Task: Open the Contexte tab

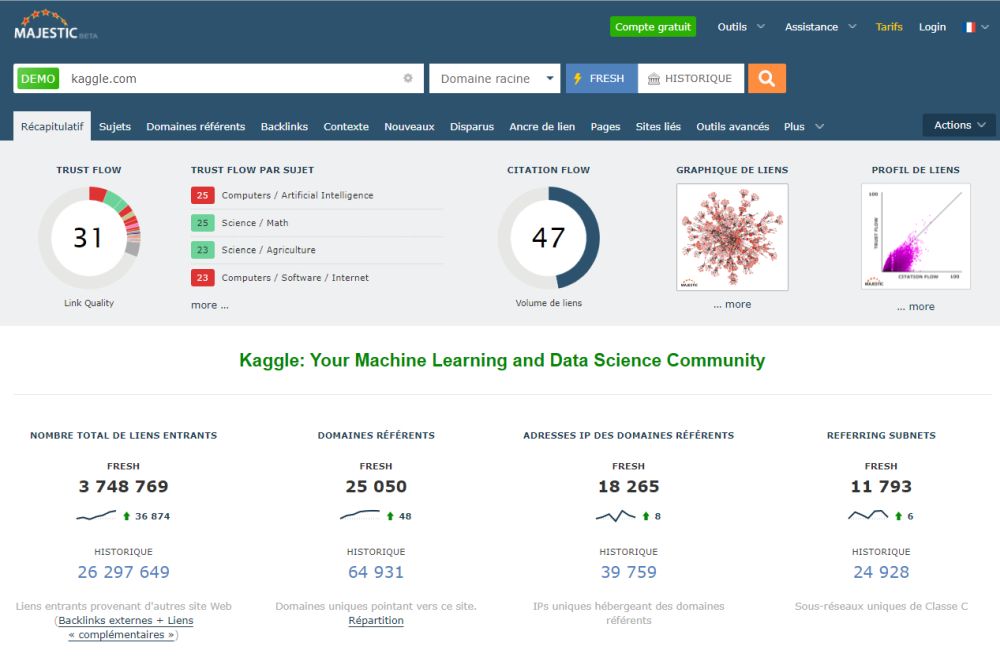Action: pos(346,126)
